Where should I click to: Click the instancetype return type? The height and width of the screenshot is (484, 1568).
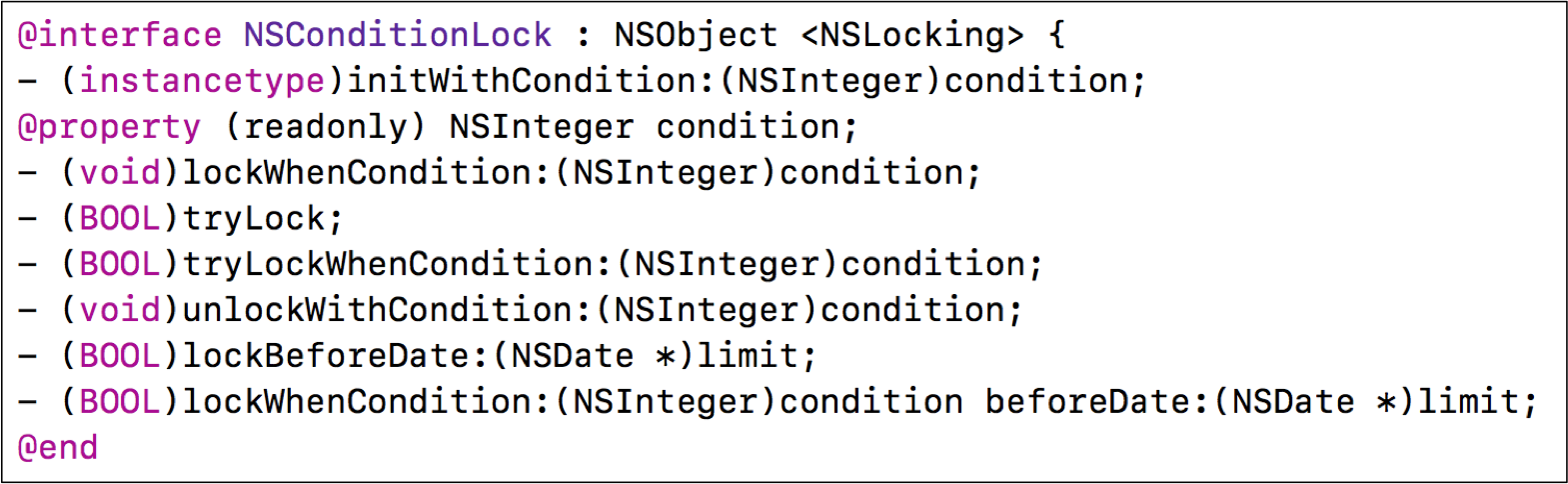coord(202,81)
